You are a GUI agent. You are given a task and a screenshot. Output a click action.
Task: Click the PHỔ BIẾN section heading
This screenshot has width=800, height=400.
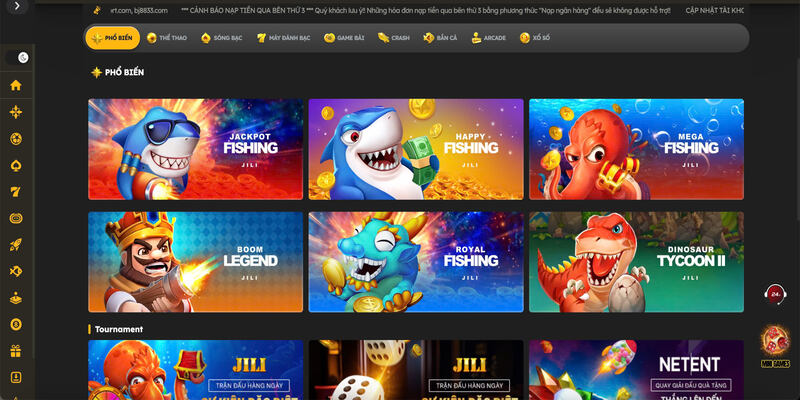tap(124, 72)
